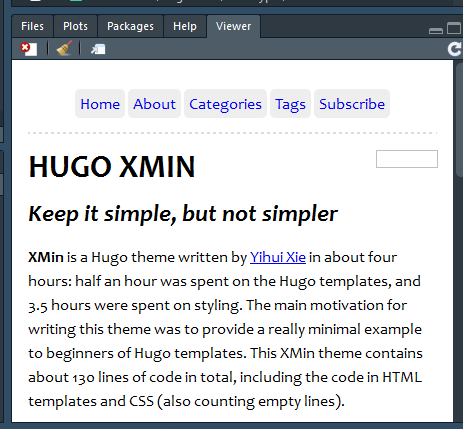
Task: Click the bold word XMin in paragraph
Action: point(46,257)
